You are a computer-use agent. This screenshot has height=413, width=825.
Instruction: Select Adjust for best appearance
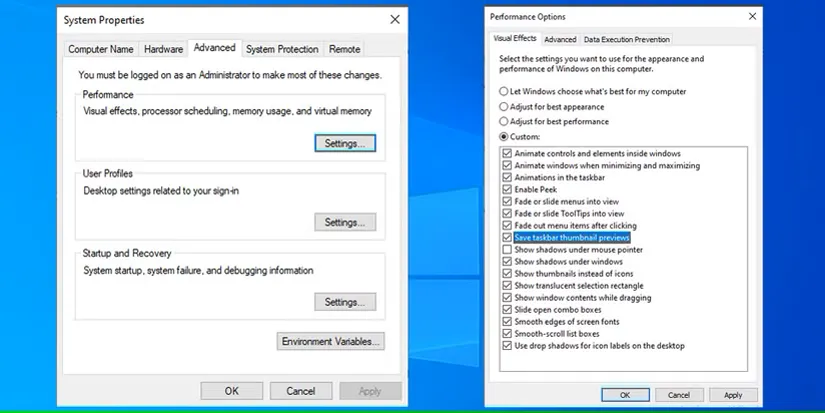504,107
